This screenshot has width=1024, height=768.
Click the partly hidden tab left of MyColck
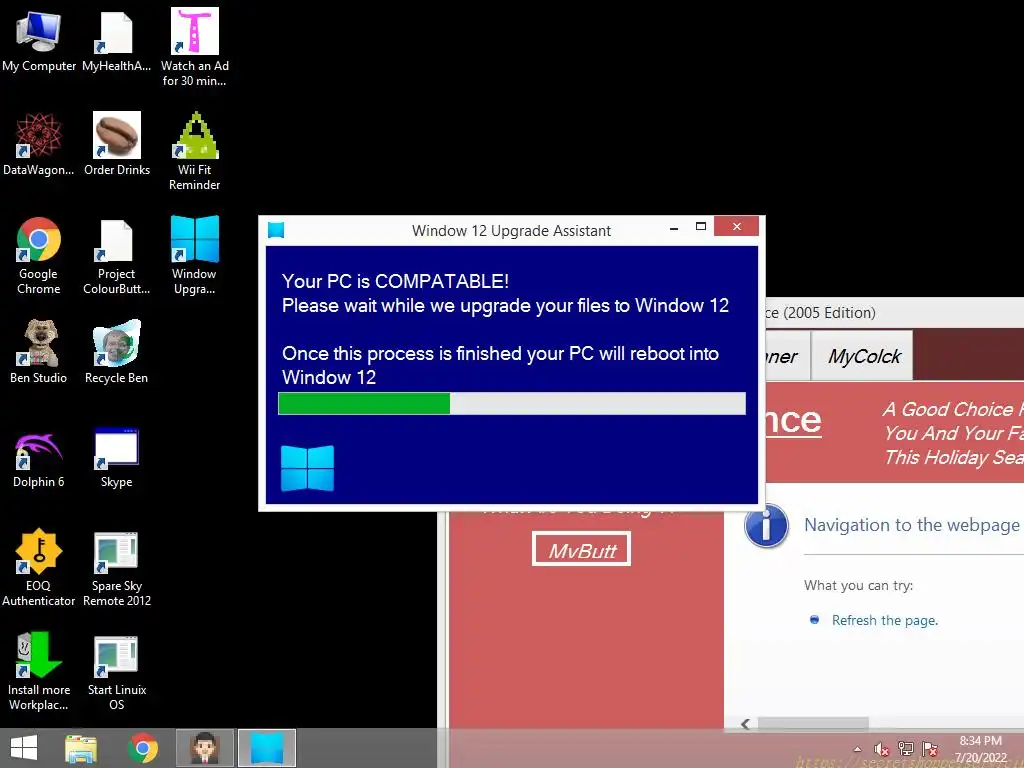pos(787,356)
